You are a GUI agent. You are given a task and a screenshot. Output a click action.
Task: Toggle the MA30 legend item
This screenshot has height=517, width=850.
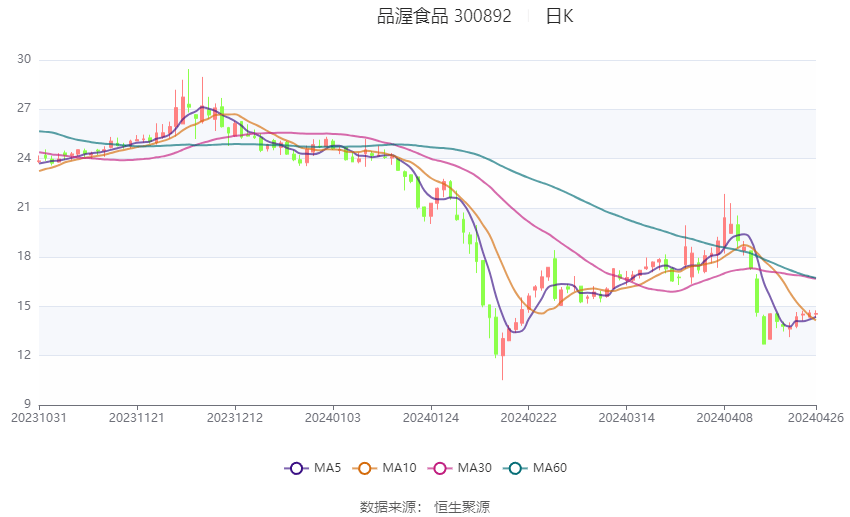tap(460, 468)
